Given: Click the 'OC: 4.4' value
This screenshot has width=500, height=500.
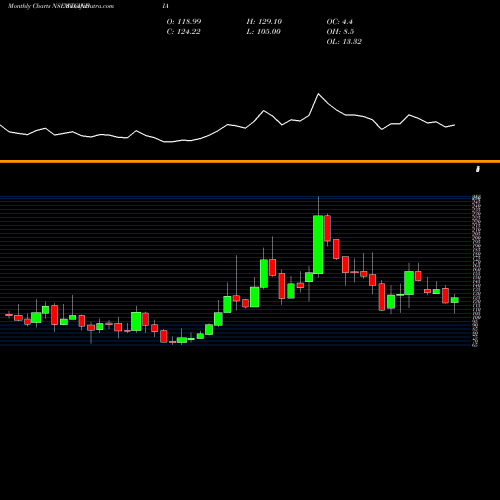Looking at the screenshot, I should [339, 22].
